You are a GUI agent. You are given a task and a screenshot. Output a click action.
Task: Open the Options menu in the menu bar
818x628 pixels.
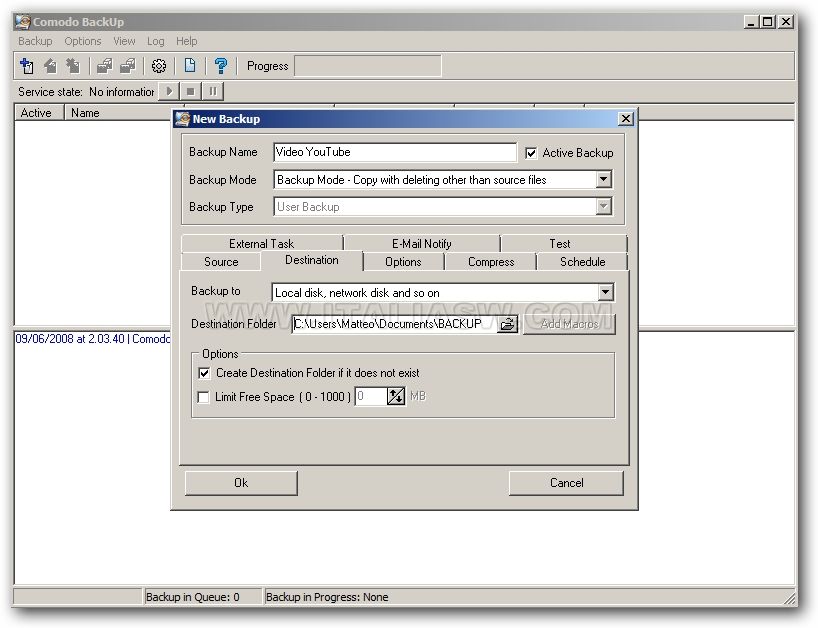(x=83, y=41)
